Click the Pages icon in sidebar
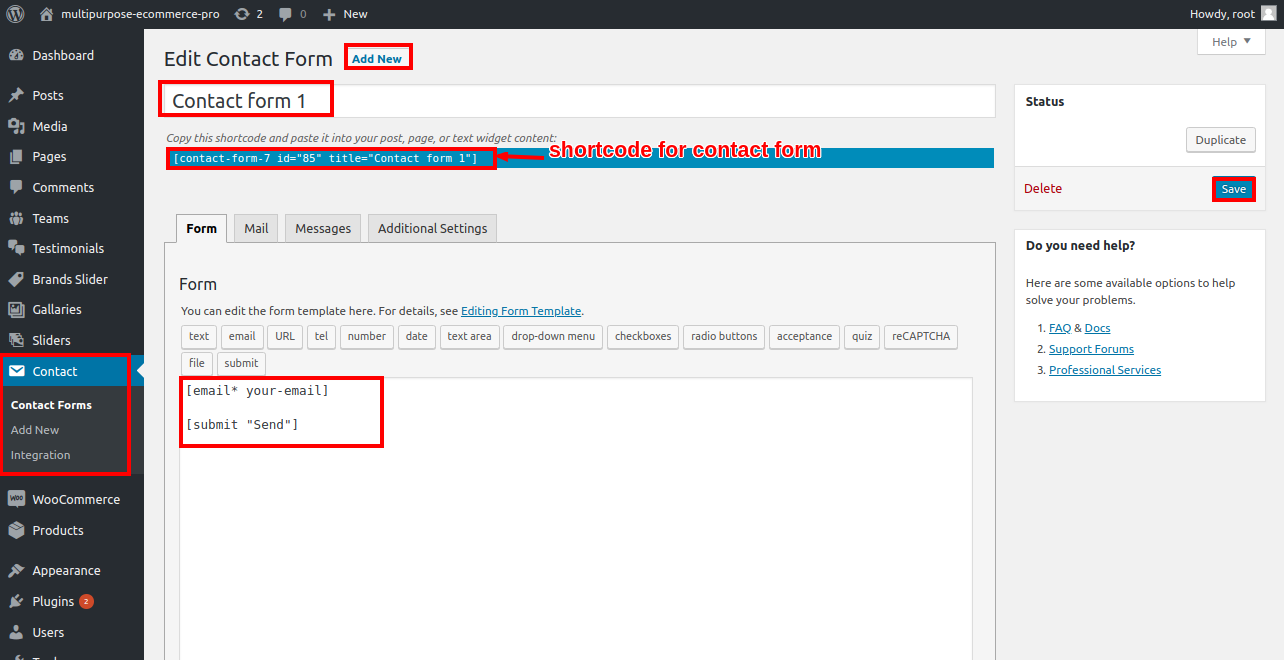Viewport: 1284px width, 660px height. click(x=16, y=156)
